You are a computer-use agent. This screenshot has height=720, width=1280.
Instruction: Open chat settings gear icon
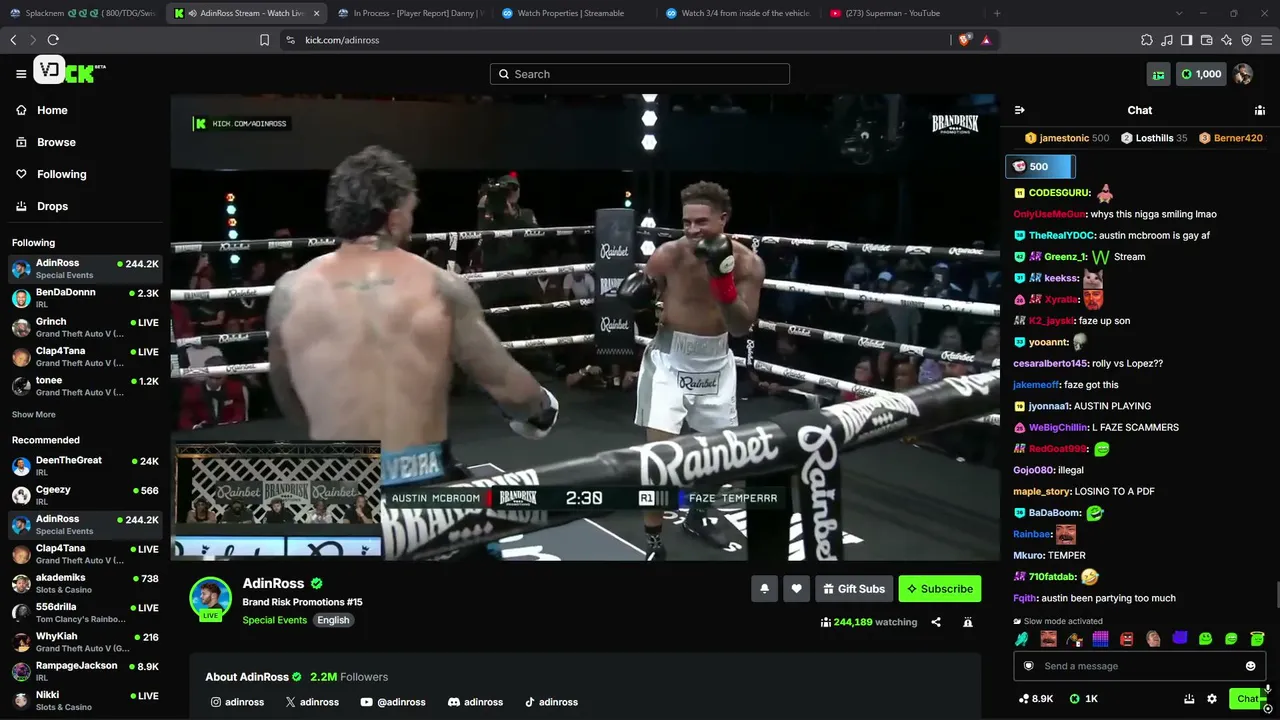point(1212,699)
